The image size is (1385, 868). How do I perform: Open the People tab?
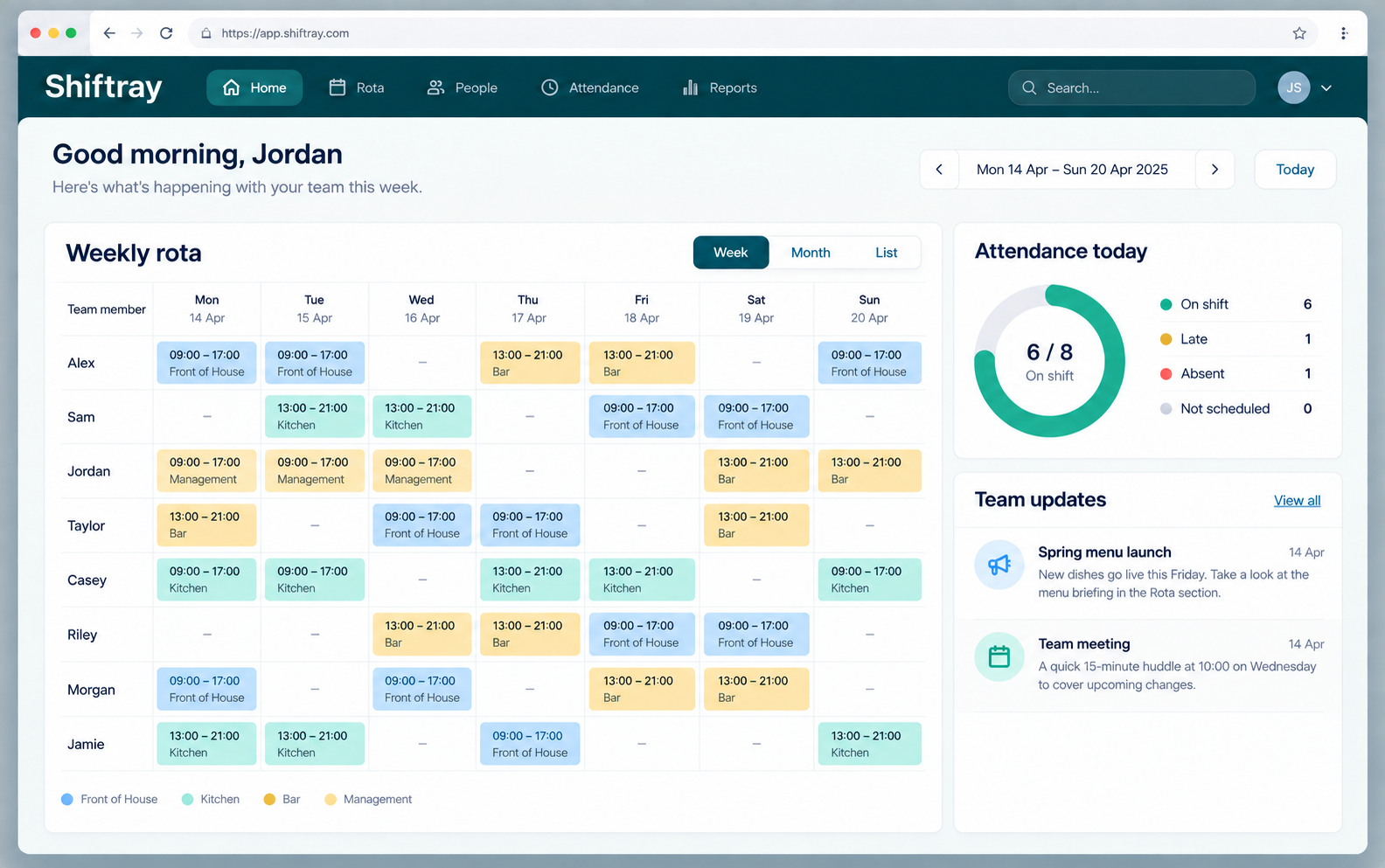(462, 87)
